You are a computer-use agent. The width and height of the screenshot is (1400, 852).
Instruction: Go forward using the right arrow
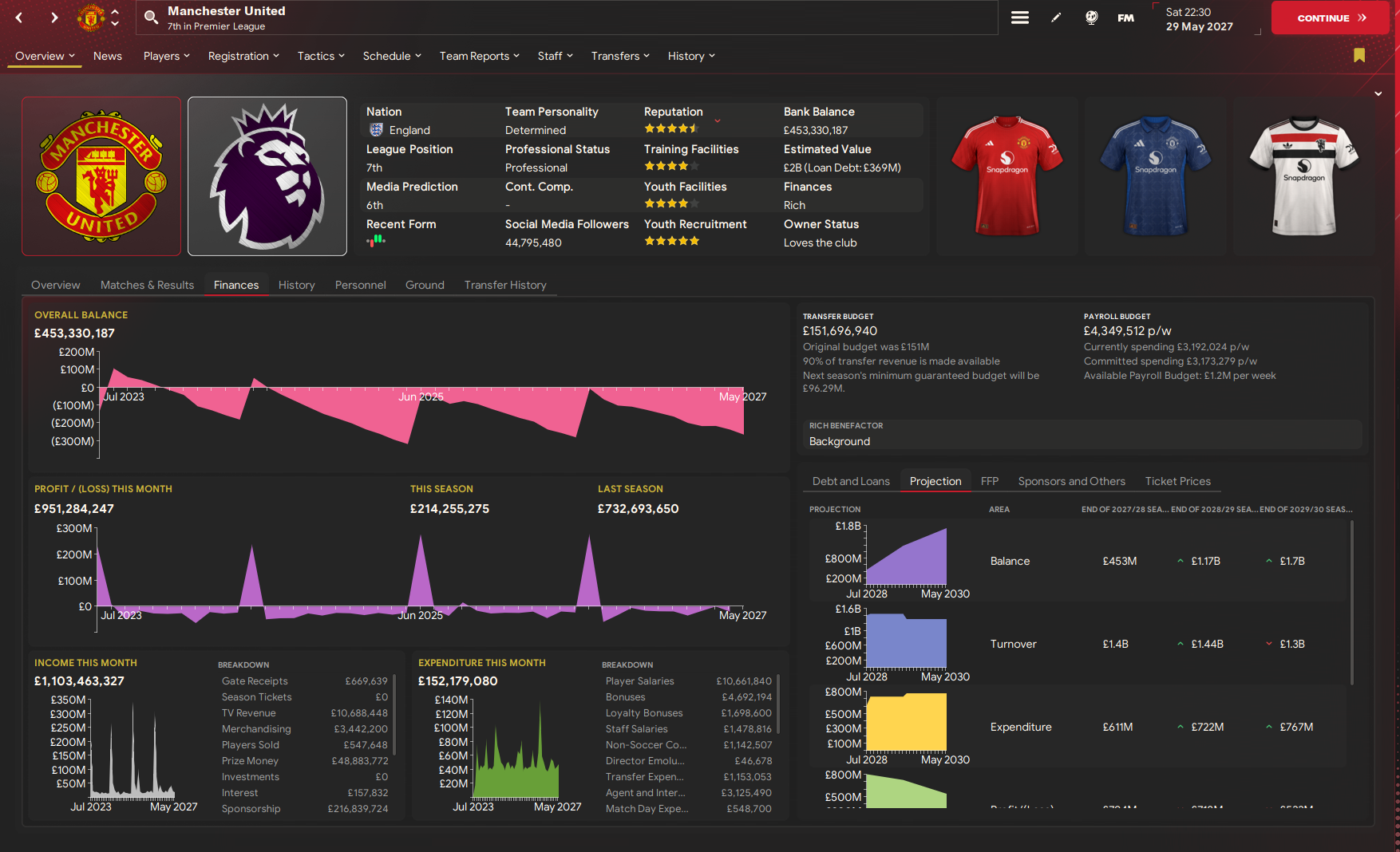(54, 18)
